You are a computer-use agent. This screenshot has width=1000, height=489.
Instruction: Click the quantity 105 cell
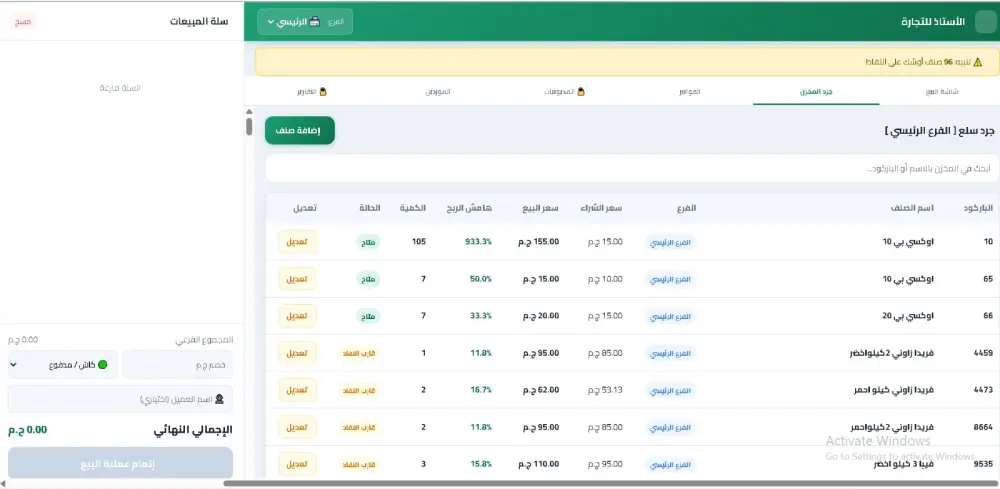click(x=418, y=242)
